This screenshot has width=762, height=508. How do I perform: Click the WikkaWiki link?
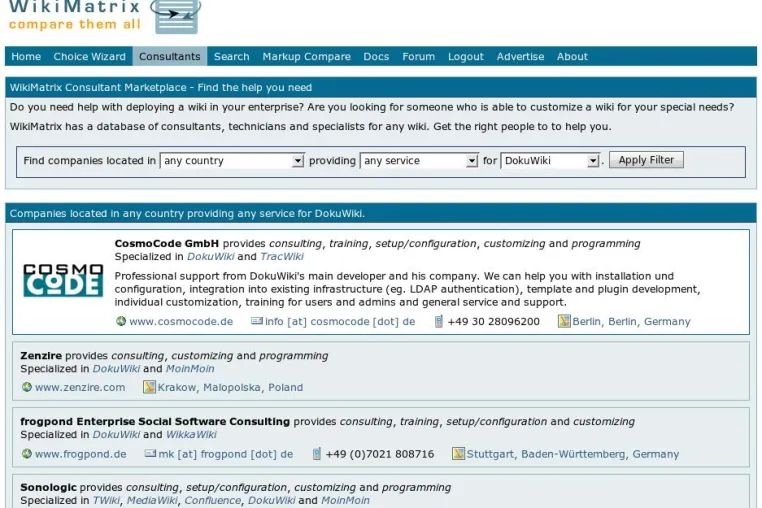pyautogui.click(x=191, y=434)
